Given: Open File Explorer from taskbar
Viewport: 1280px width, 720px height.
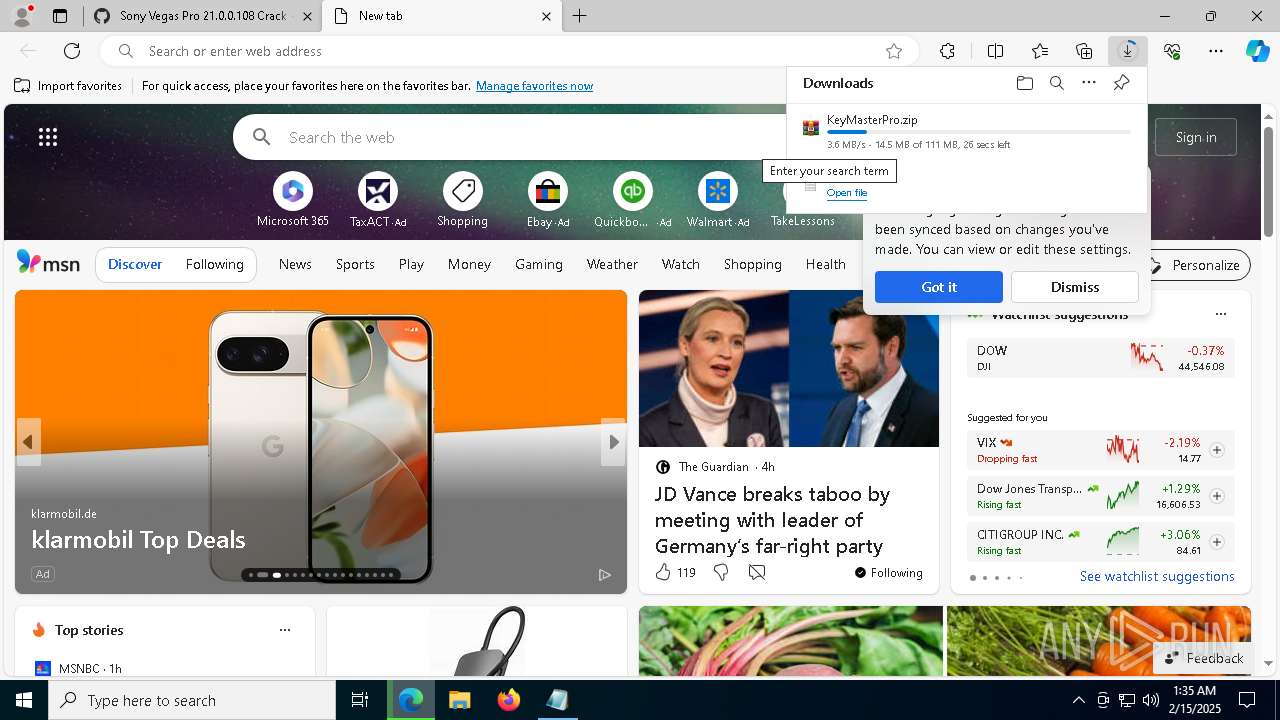Looking at the screenshot, I should [459, 700].
